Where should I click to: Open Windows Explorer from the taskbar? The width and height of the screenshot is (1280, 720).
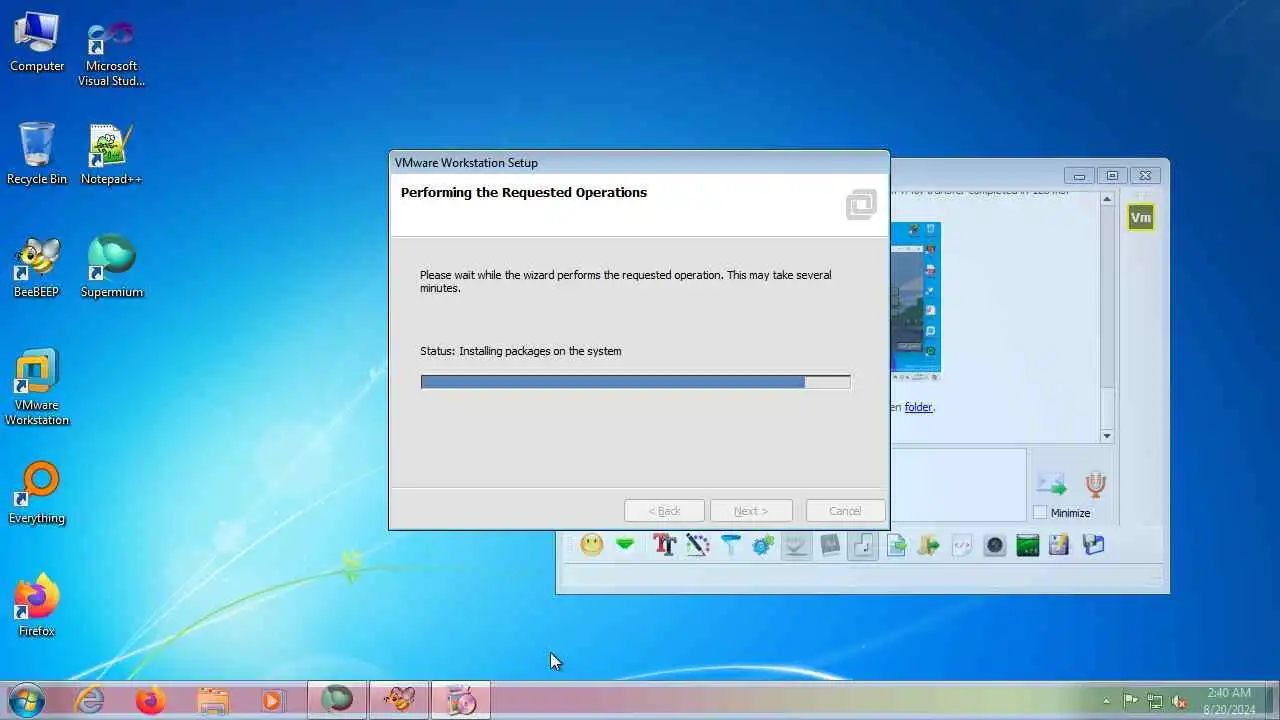[212, 700]
